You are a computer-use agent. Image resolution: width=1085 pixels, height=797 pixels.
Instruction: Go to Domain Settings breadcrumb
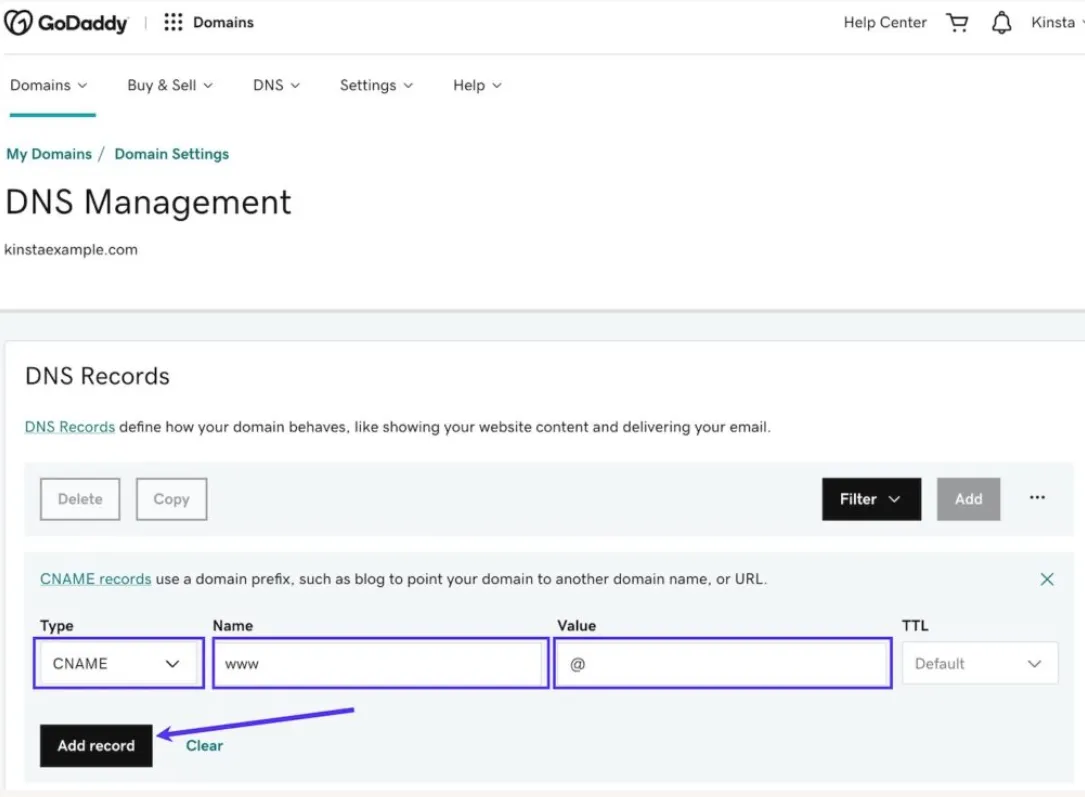click(x=172, y=154)
